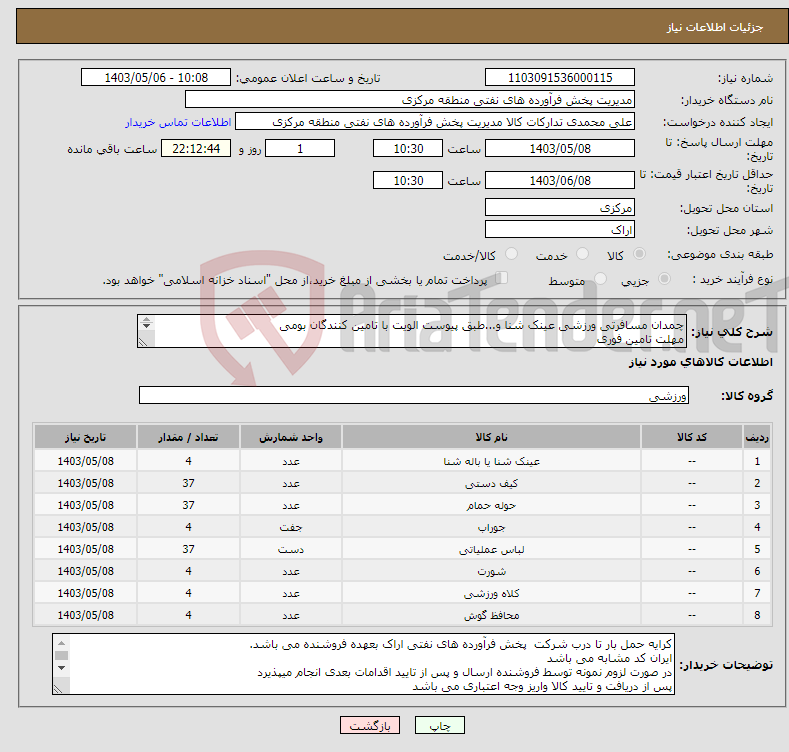Click the resize grip of description box
This screenshot has width=789, height=752.
point(143,342)
